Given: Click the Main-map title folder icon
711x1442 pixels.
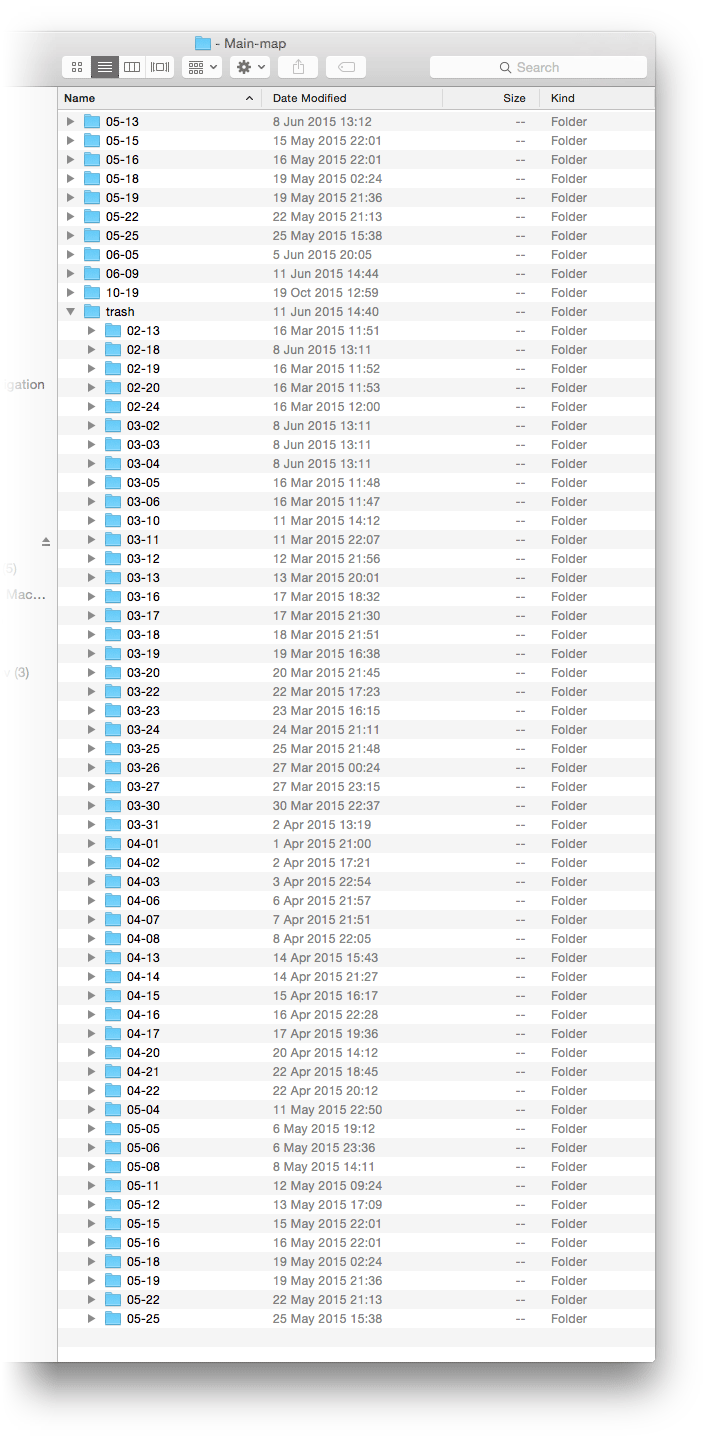Looking at the screenshot, I should coord(203,43).
